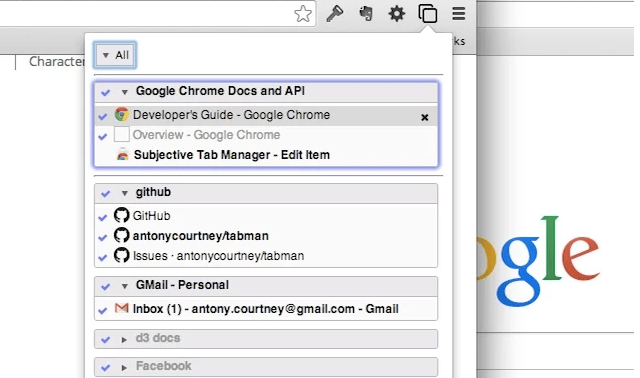This screenshot has height=378, width=640.
Task: Collapse the Google Chrome Docs and API group
Action: tap(124, 92)
